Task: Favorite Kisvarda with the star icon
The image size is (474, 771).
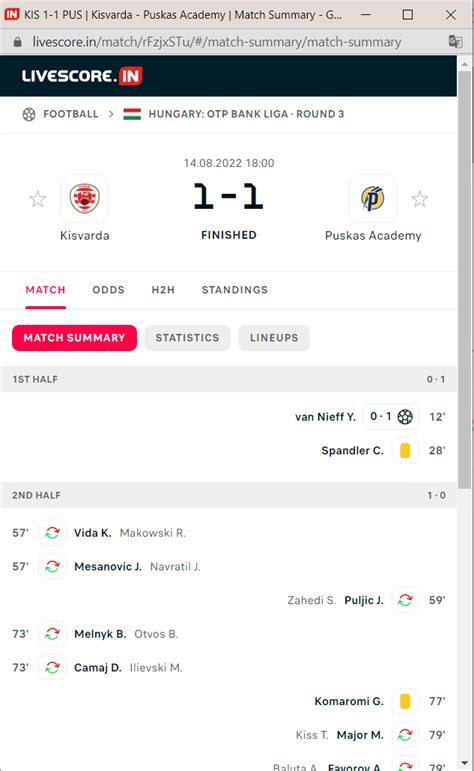Action: point(37,199)
